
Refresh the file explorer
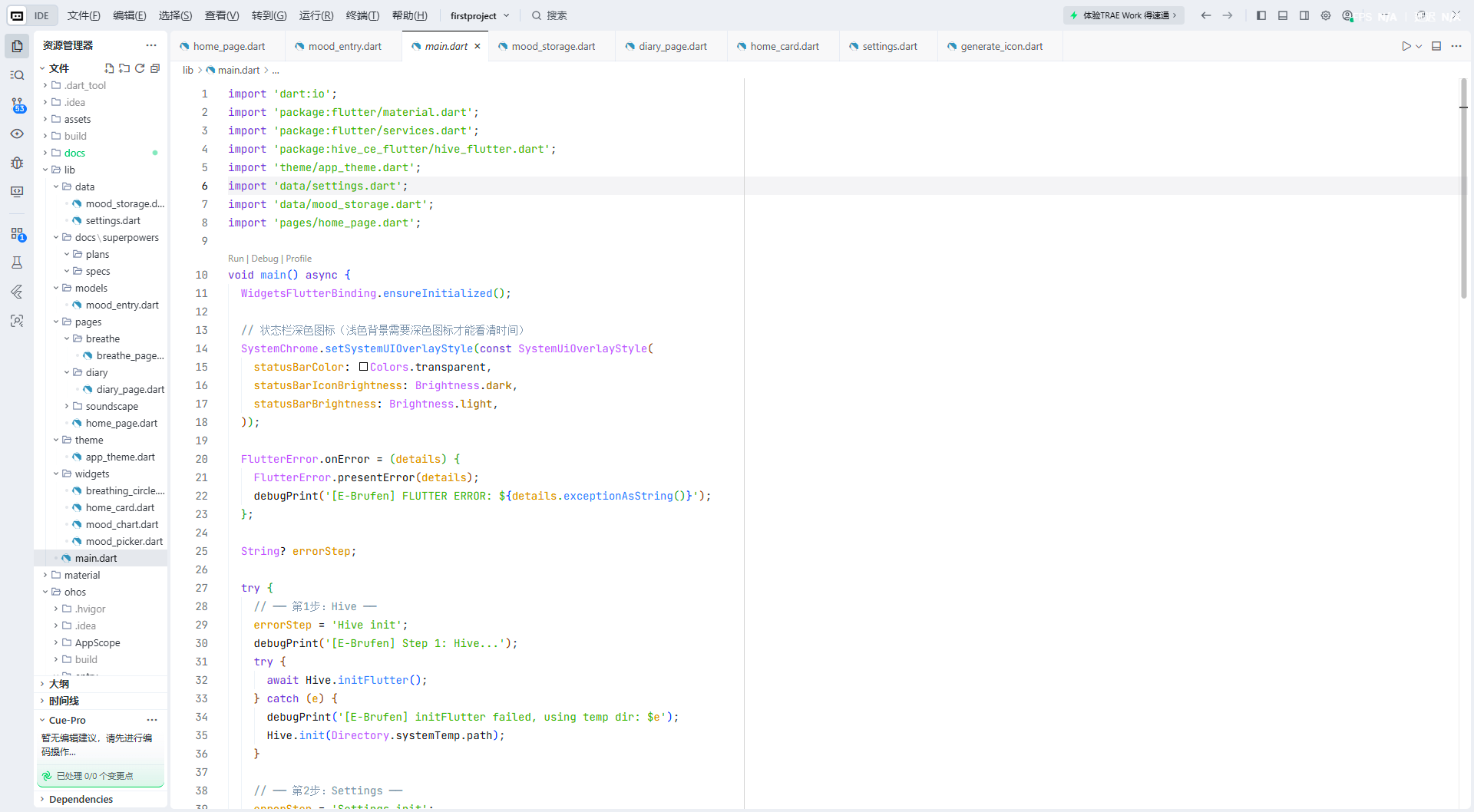tap(140, 68)
